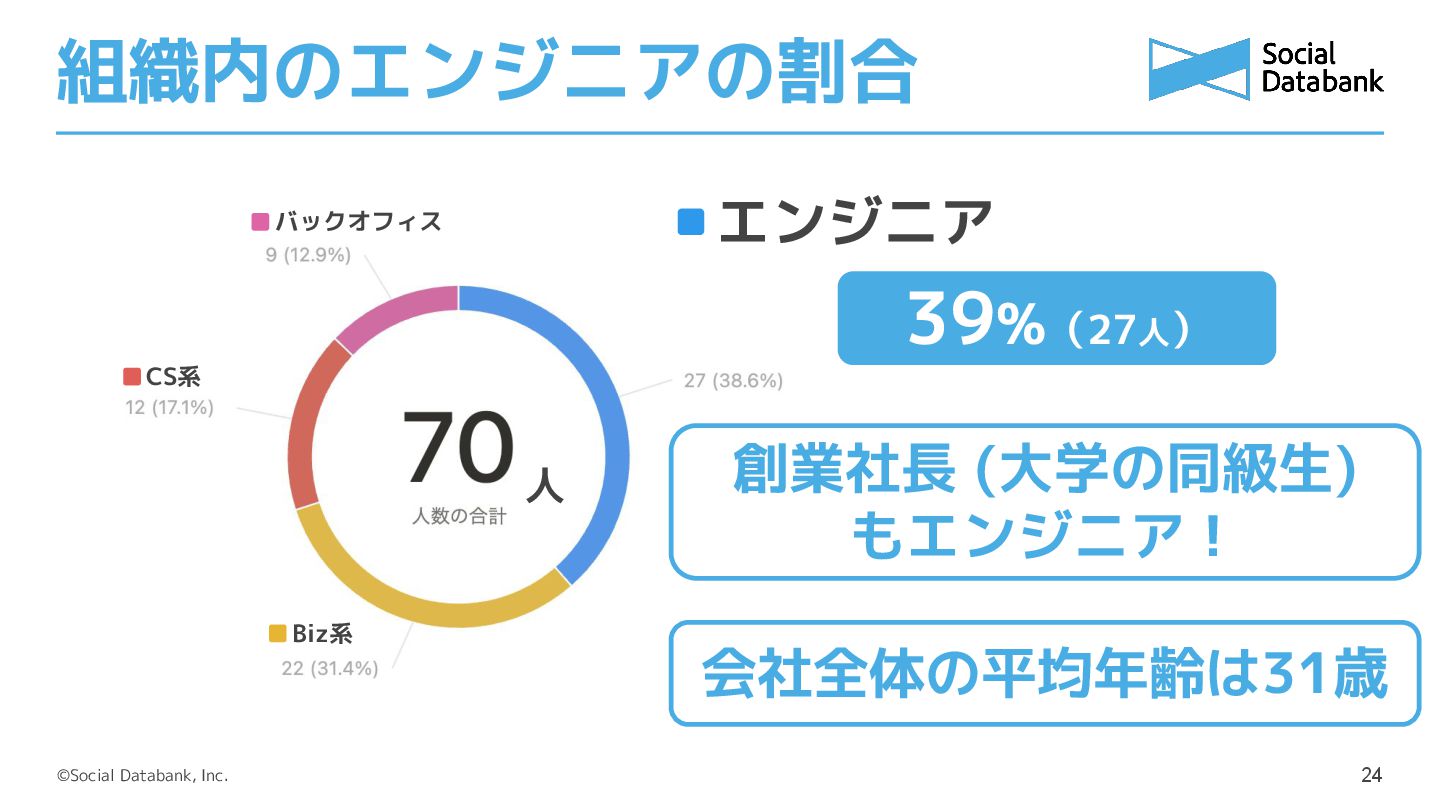Select the pink back office donut segment
The width and height of the screenshot is (1440, 810).
[x=395, y=310]
